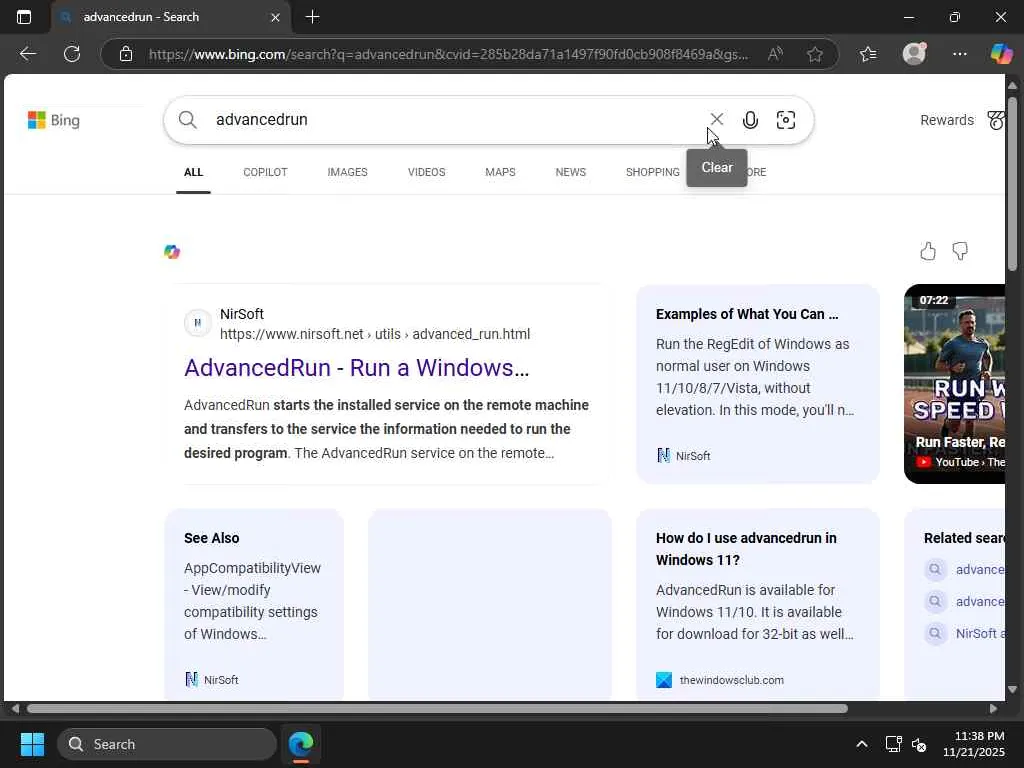
Task: Clear the search box with the X icon
Action: (716, 119)
